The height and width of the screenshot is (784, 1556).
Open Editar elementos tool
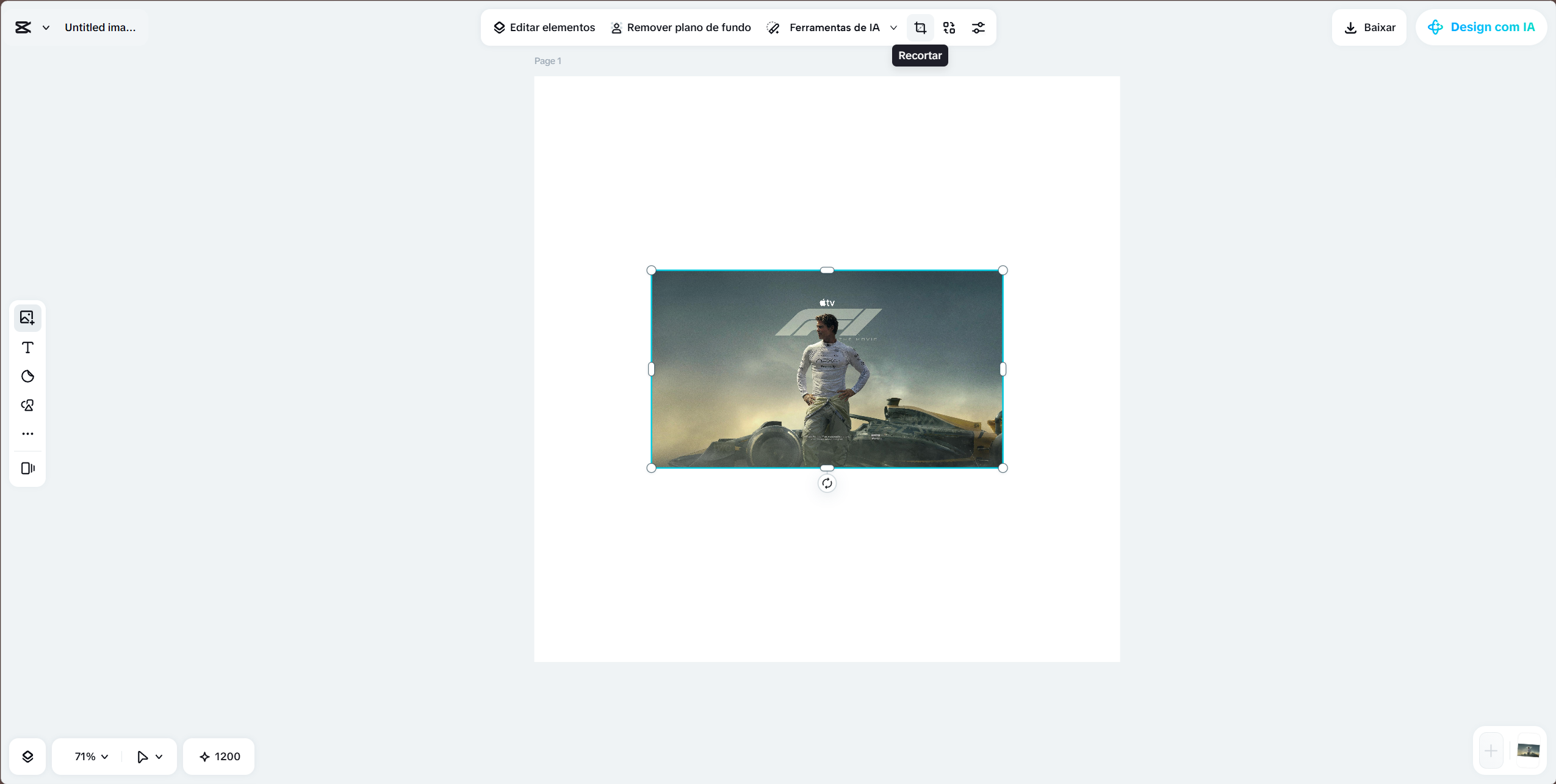[544, 27]
